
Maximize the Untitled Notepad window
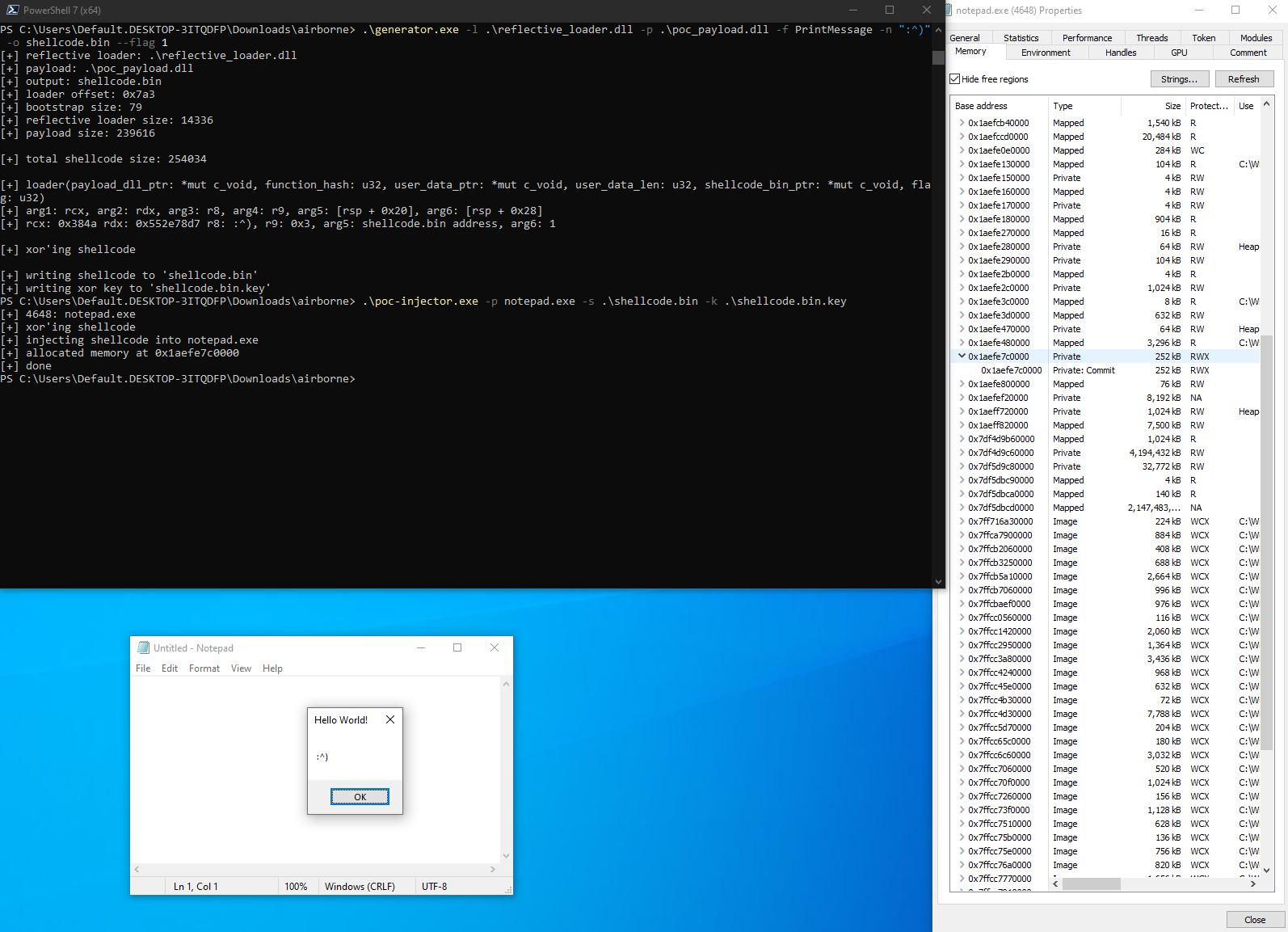click(457, 647)
